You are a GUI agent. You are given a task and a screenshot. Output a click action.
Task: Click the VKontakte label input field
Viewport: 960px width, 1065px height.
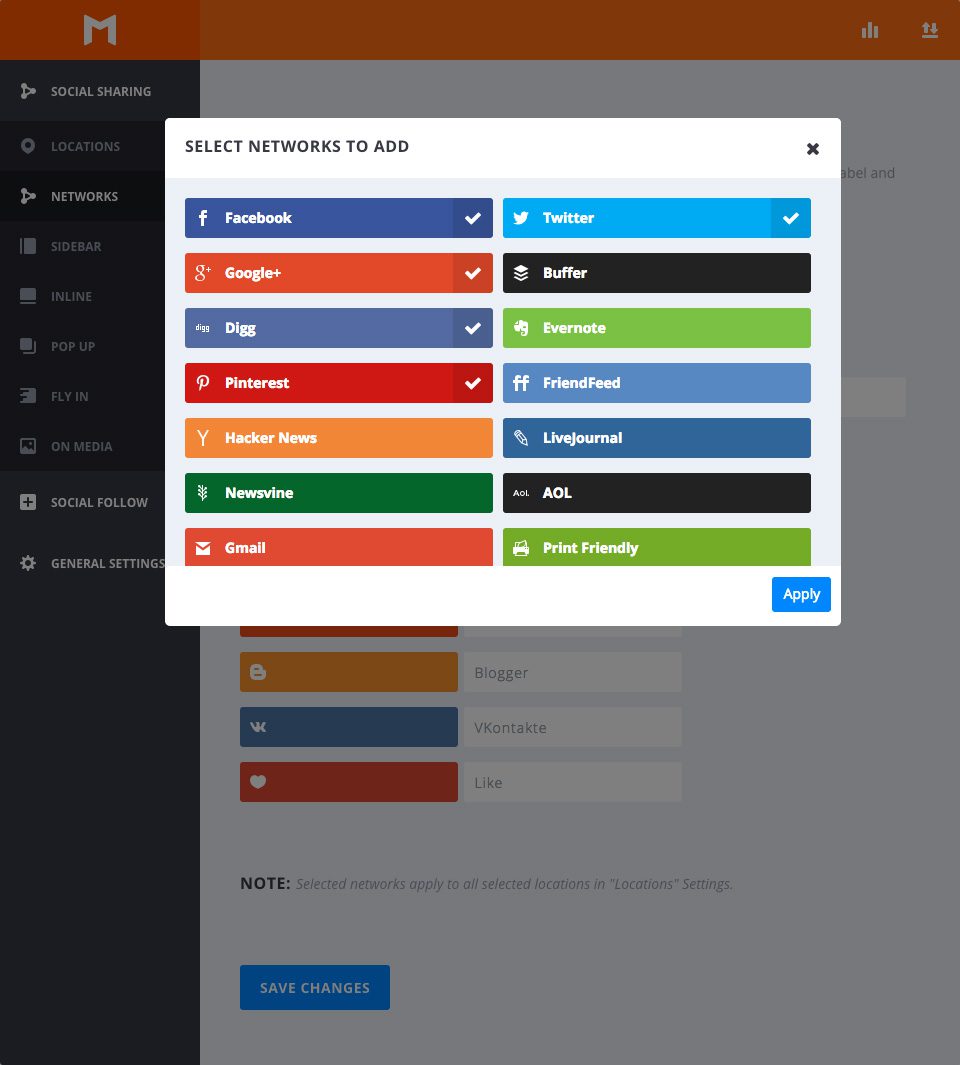tap(573, 727)
